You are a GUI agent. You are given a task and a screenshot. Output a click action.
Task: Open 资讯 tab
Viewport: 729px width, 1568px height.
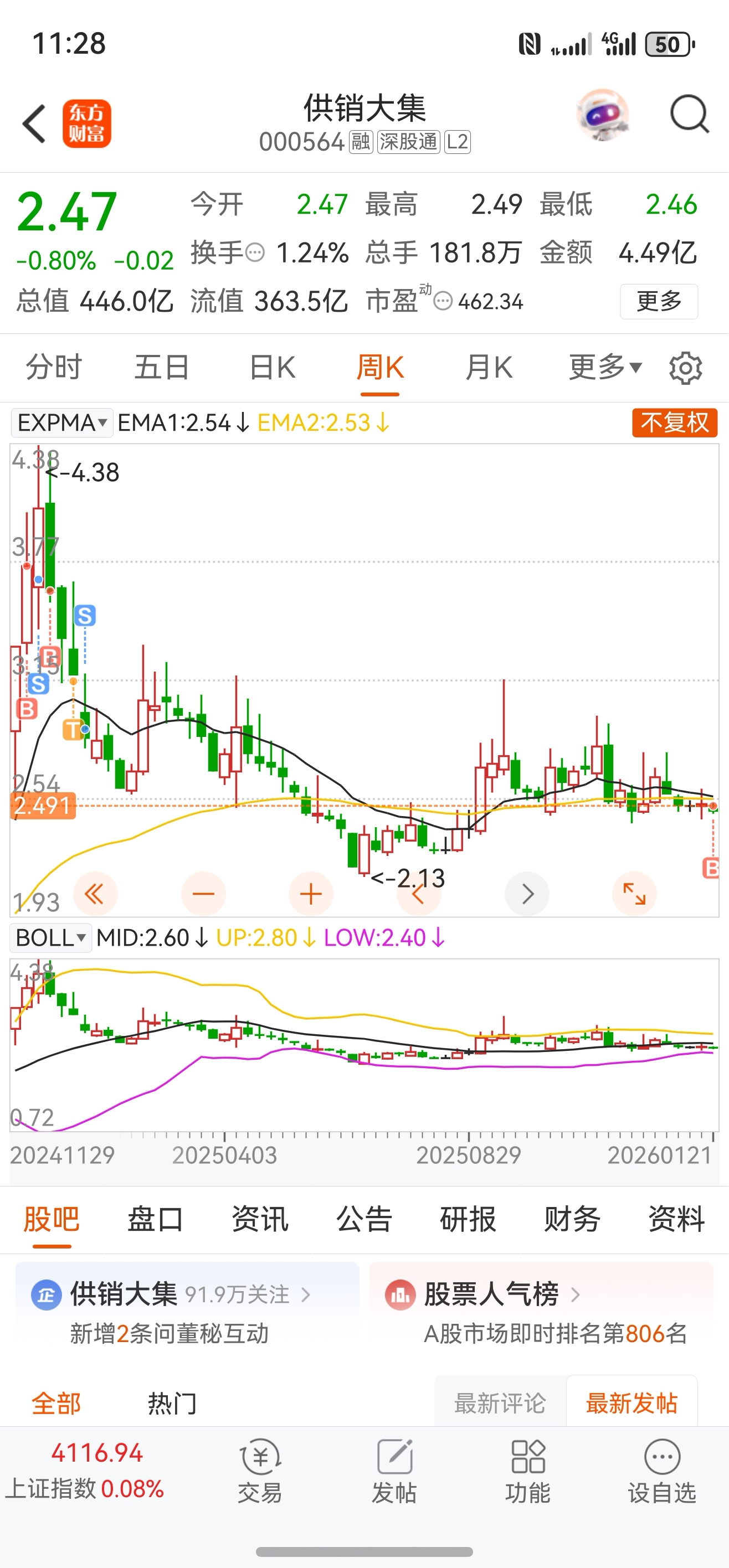point(260,1219)
